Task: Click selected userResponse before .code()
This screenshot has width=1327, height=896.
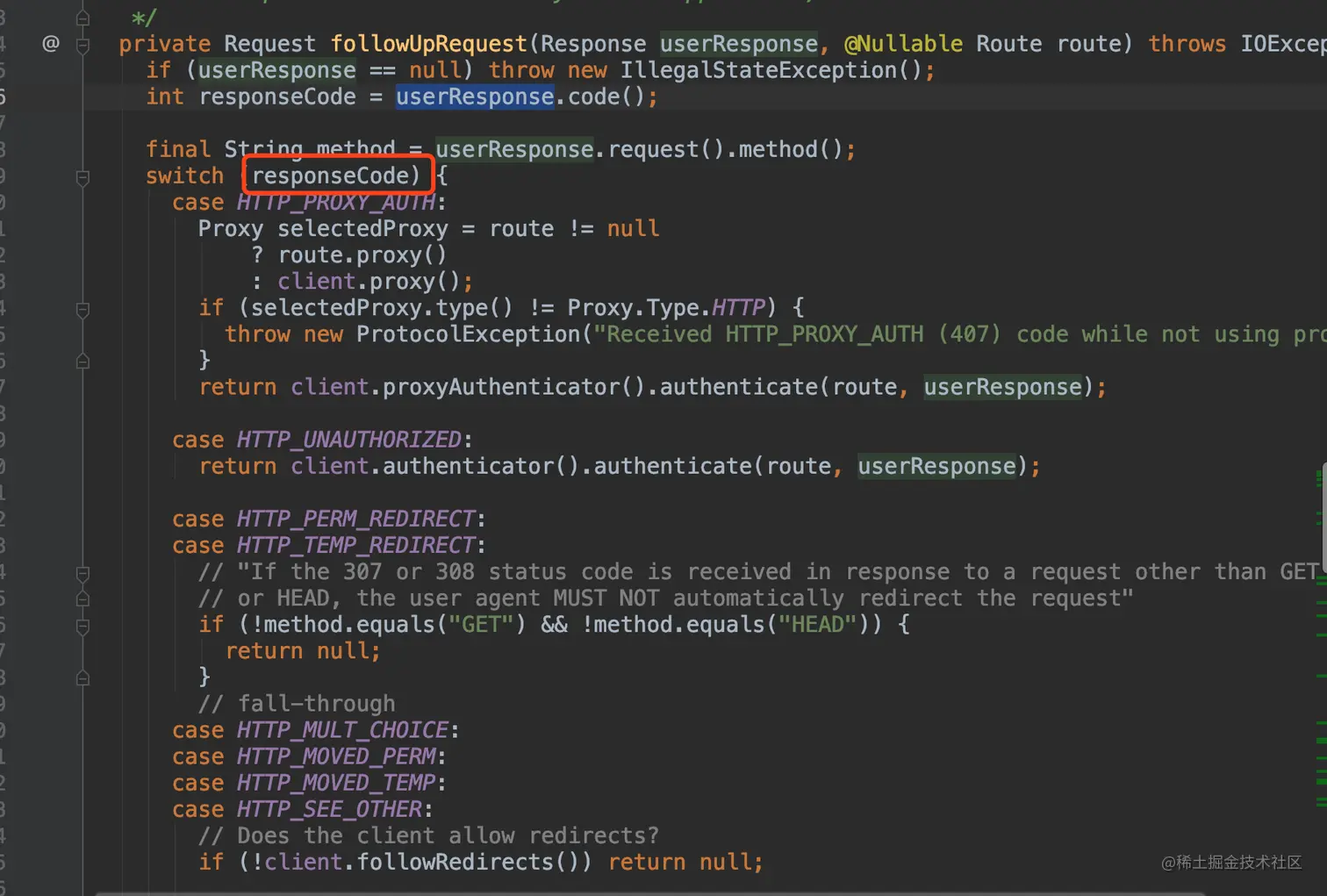Action: coord(475,97)
